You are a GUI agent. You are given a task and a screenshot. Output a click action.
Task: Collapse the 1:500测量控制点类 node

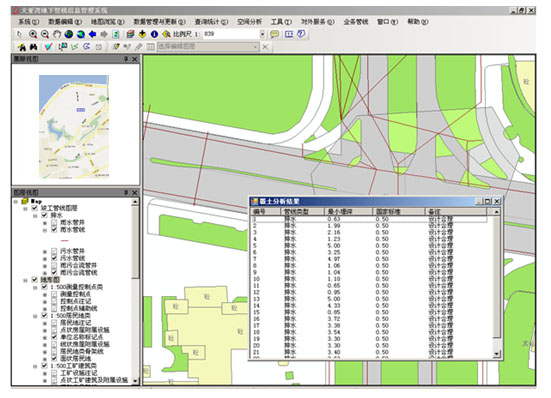pyautogui.click(x=35, y=287)
